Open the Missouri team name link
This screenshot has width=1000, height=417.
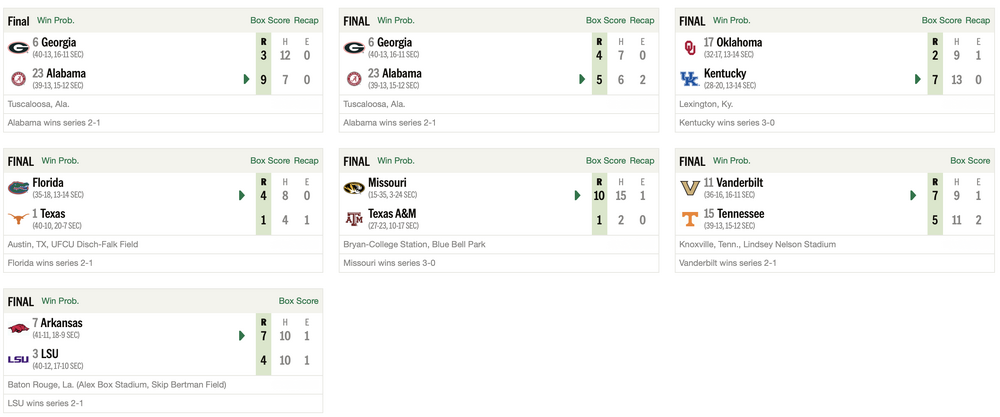(388, 183)
